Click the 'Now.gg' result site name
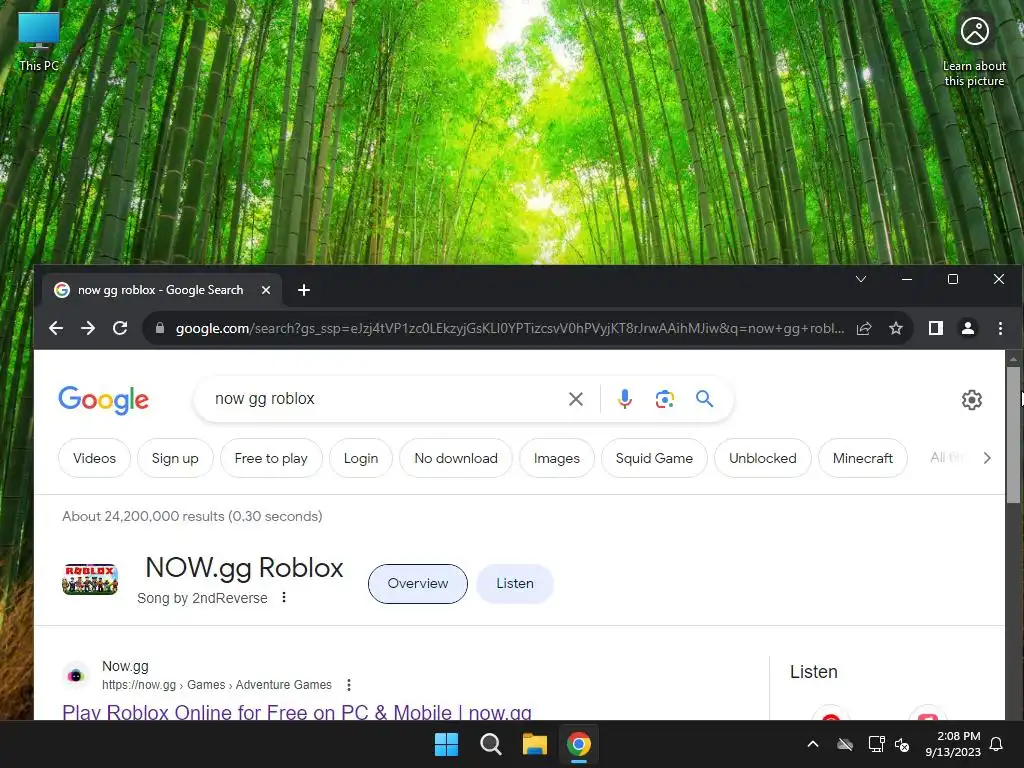The height and width of the screenshot is (768, 1024). 125,666
